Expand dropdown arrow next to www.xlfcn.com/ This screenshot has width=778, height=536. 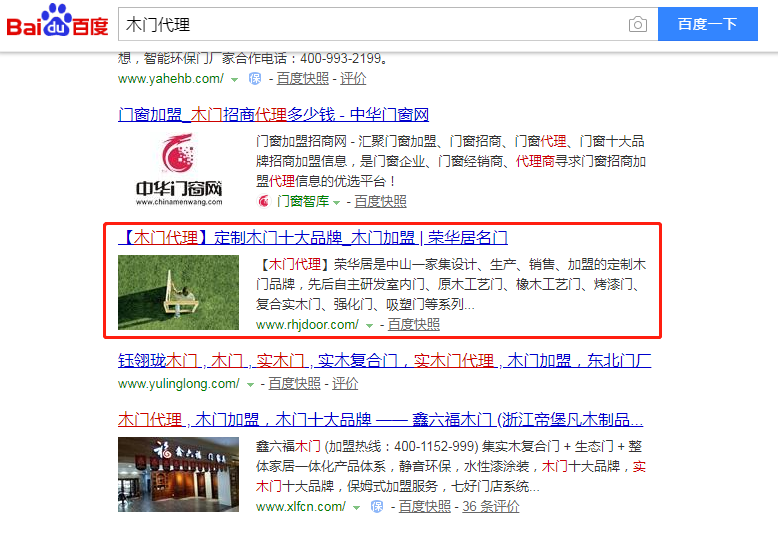coord(356,508)
